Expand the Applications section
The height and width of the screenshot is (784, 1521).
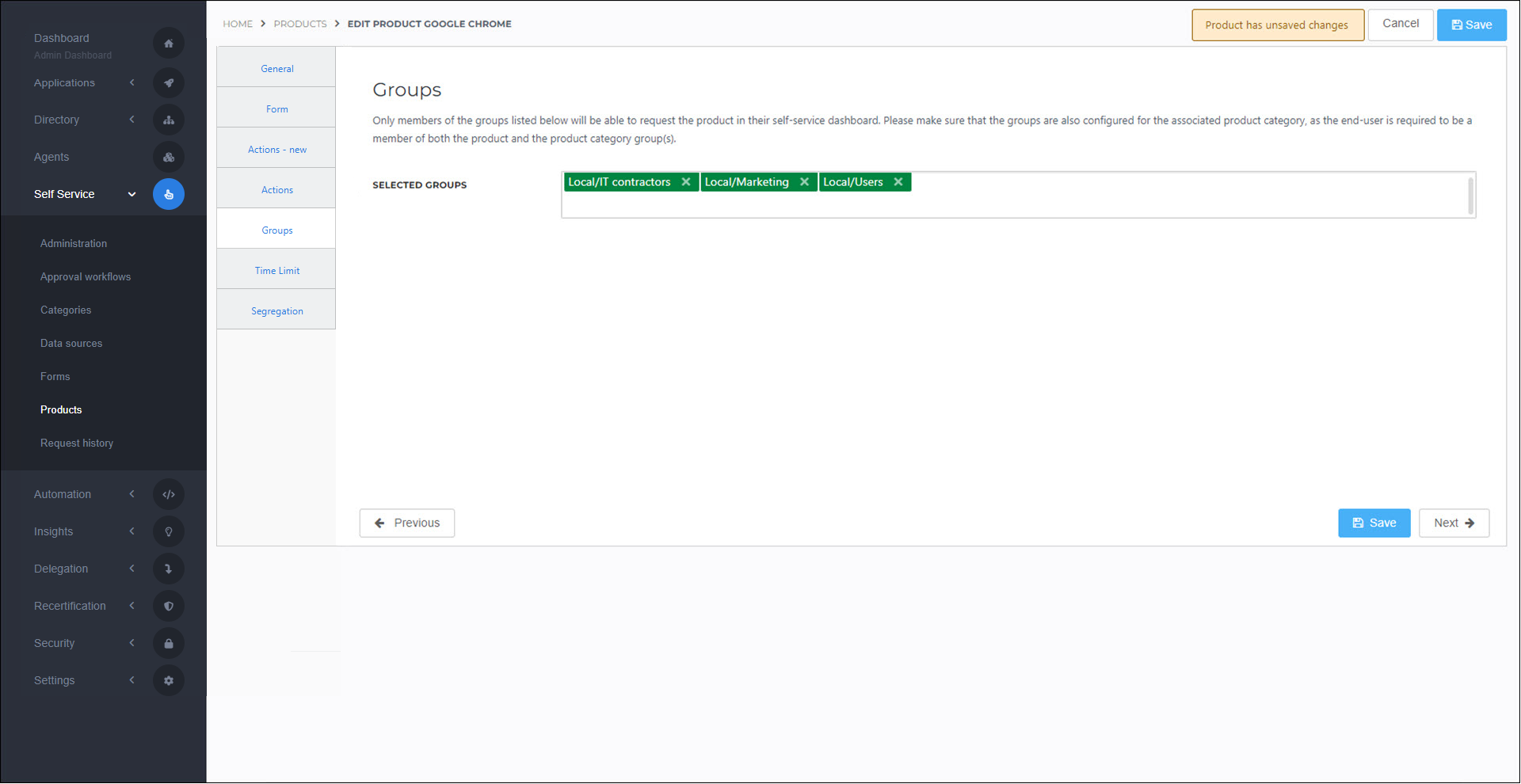[132, 82]
